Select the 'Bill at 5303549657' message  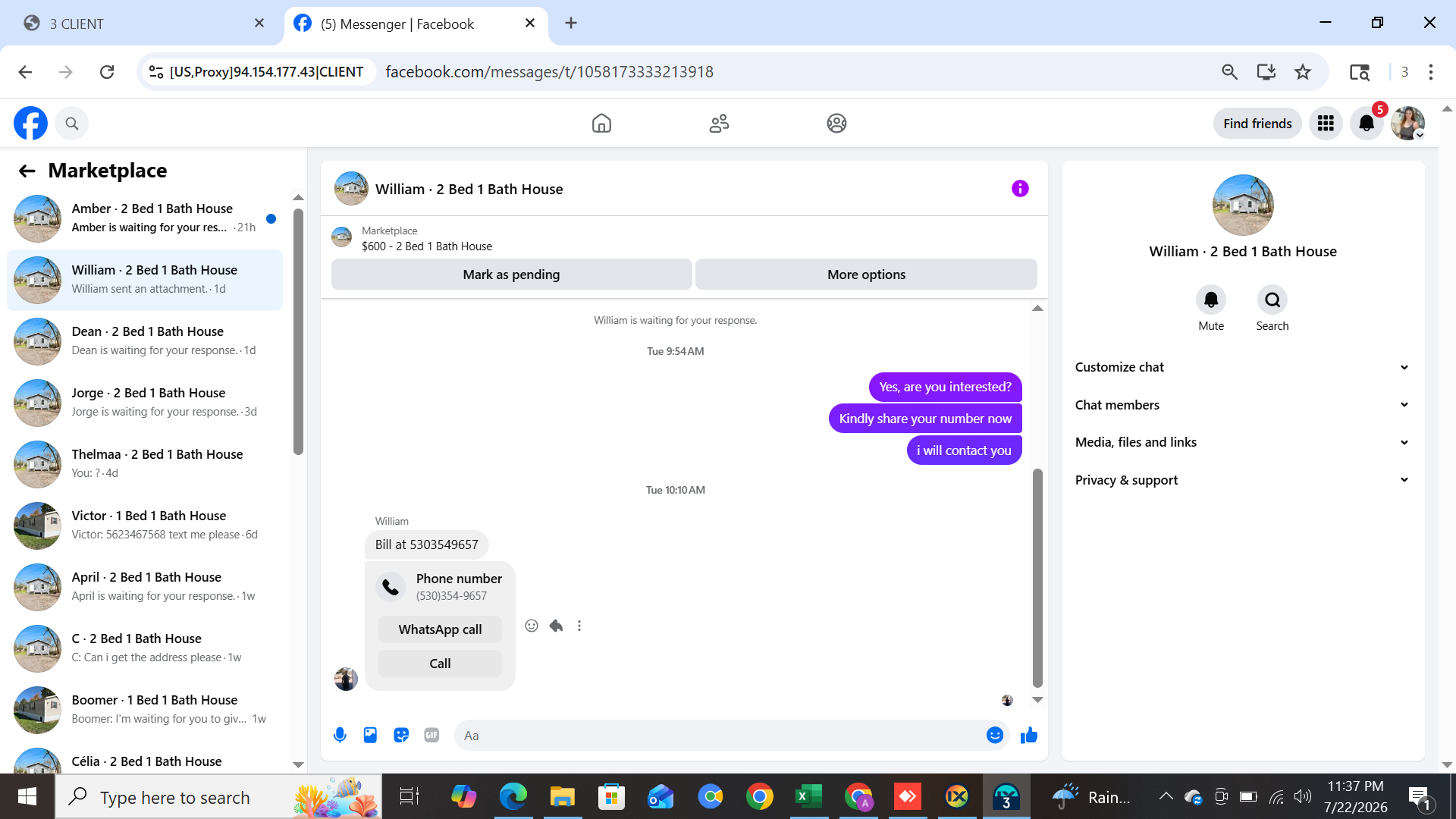426,544
